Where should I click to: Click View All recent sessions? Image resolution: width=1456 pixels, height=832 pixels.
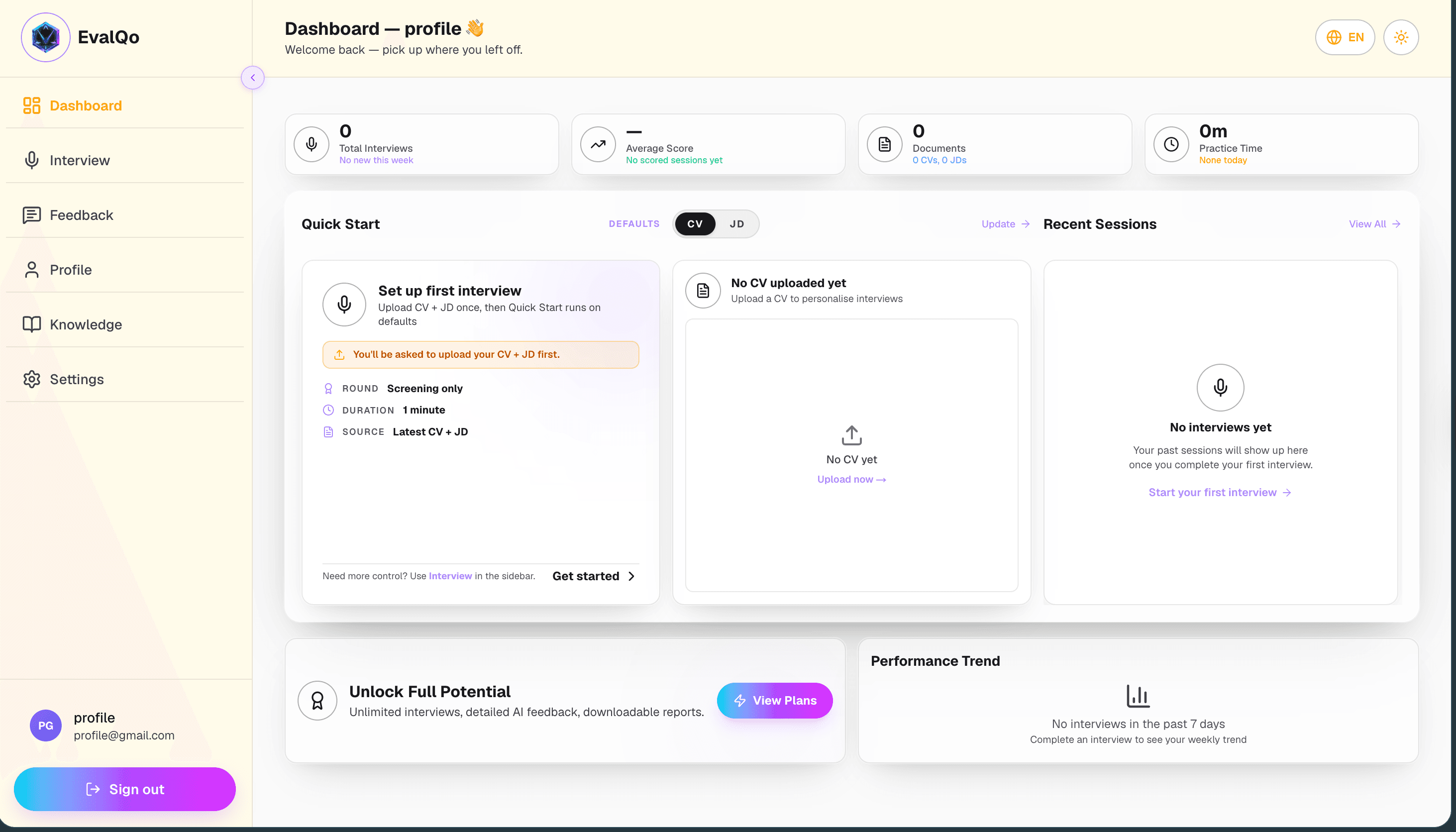click(1374, 224)
